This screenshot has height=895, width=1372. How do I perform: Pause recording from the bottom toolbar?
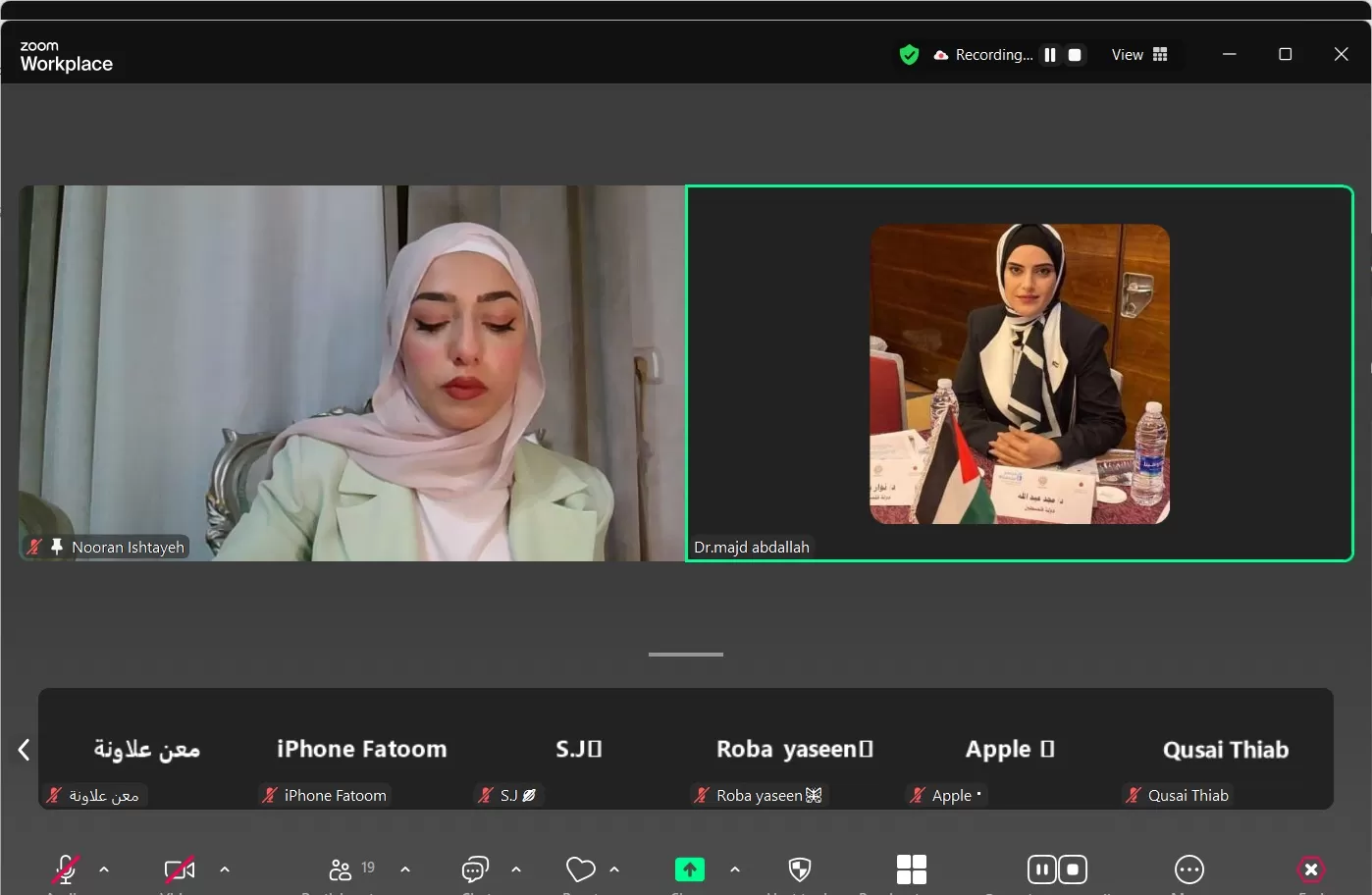coord(1042,869)
